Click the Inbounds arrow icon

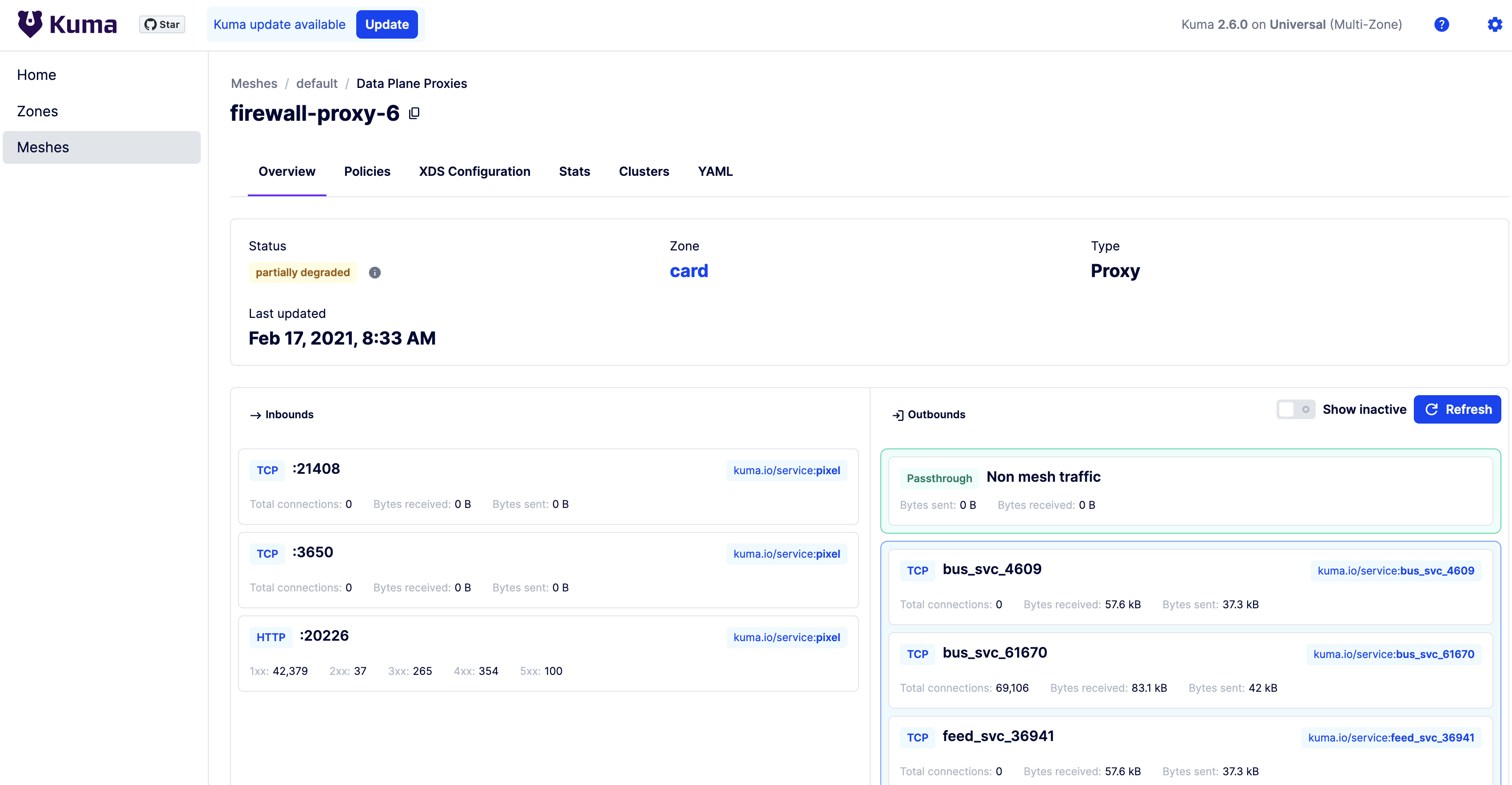255,414
